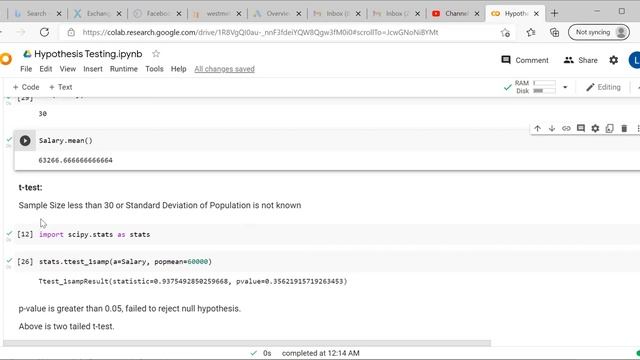Refresh the browser page
The width and height of the screenshot is (640, 360).
(x=44, y=32)
